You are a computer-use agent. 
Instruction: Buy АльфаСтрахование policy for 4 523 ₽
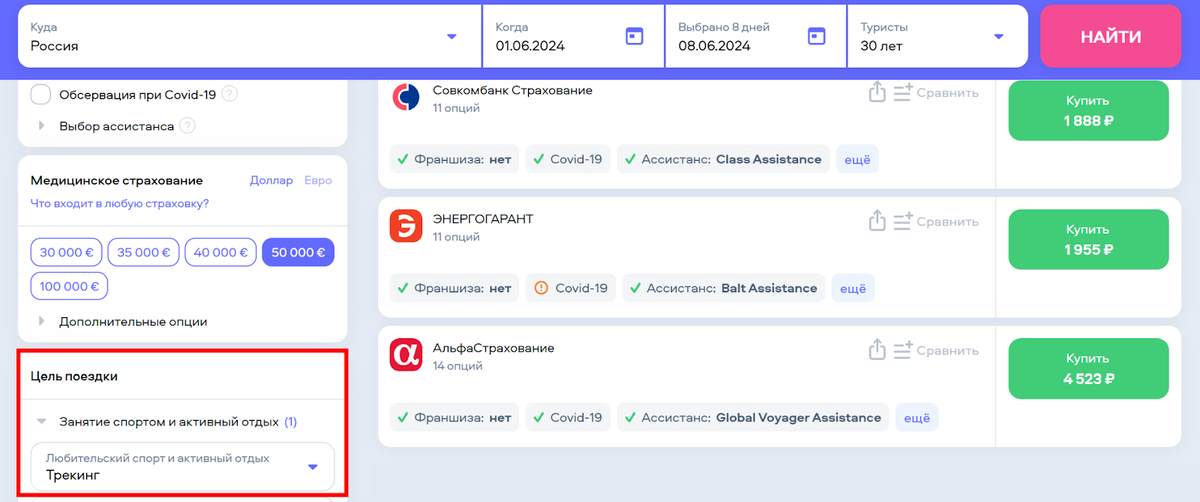point(1088,369)
